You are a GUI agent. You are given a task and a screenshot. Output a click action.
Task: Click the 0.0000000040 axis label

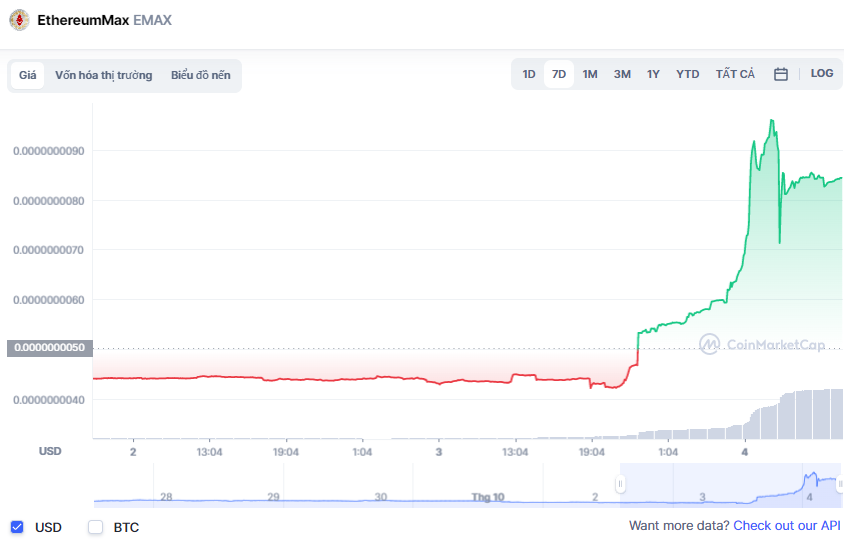tap(48, 400)
